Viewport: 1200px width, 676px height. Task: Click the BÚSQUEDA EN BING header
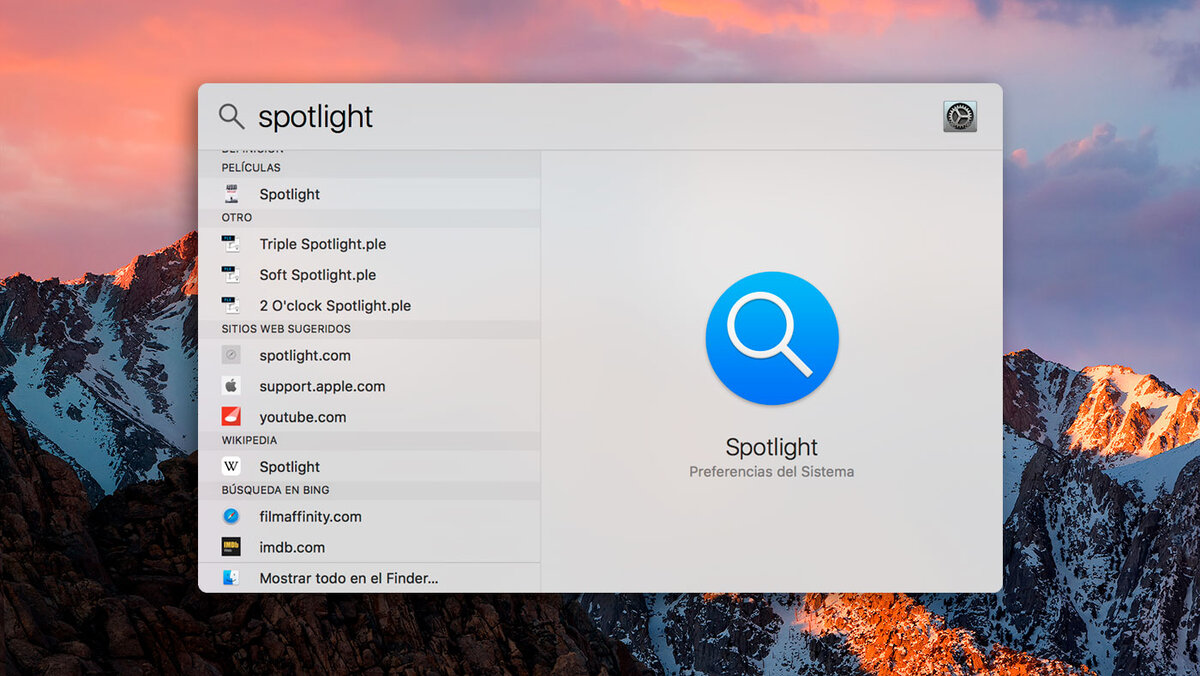point(275,490)
